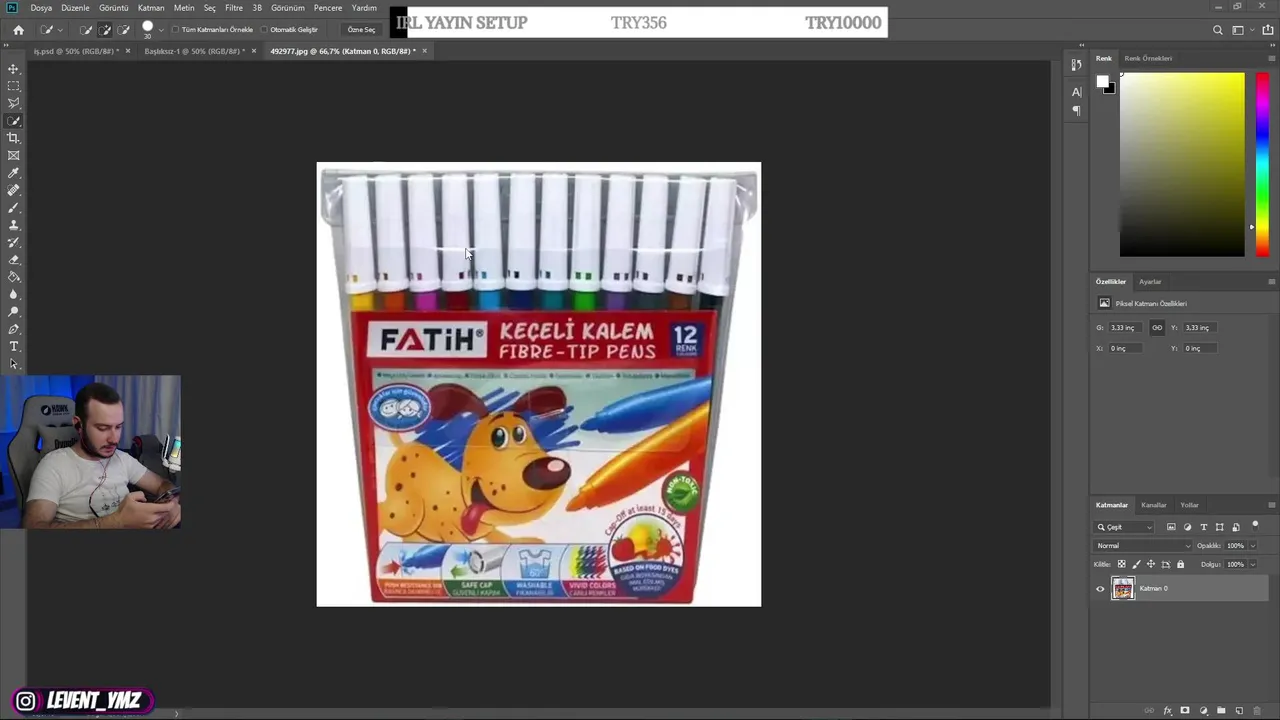
Task: Create new fill or adjustment layer
Action: [x=1203, y=711]
